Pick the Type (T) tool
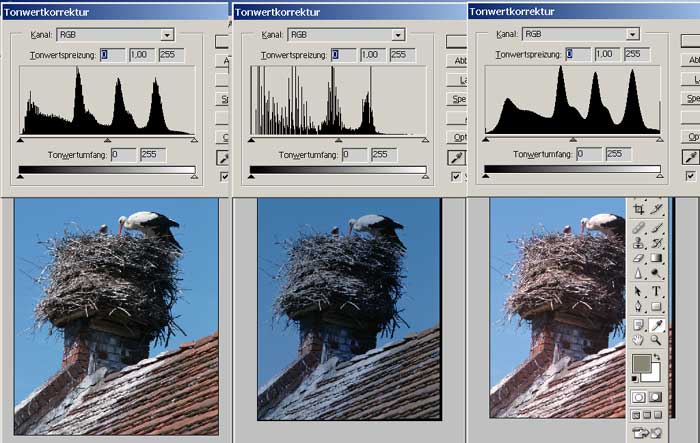The height and width of the screenshot is (443, 700). pyautogui.click(x=657, y=290)
